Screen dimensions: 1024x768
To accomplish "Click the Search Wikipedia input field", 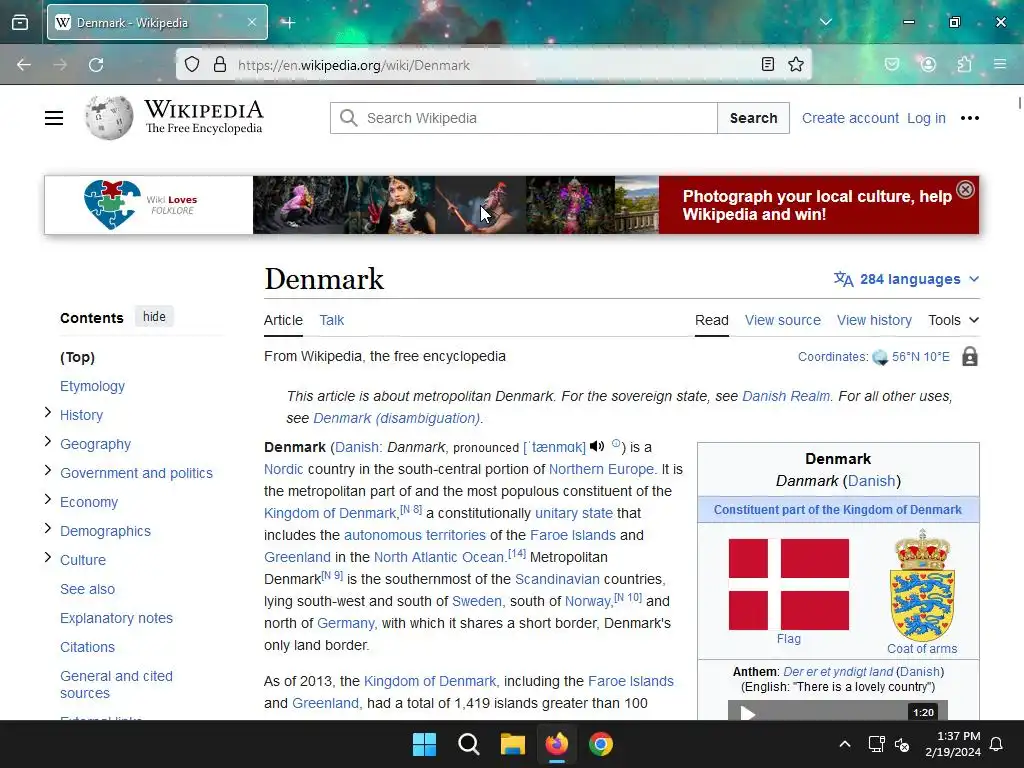I will 524,118.
